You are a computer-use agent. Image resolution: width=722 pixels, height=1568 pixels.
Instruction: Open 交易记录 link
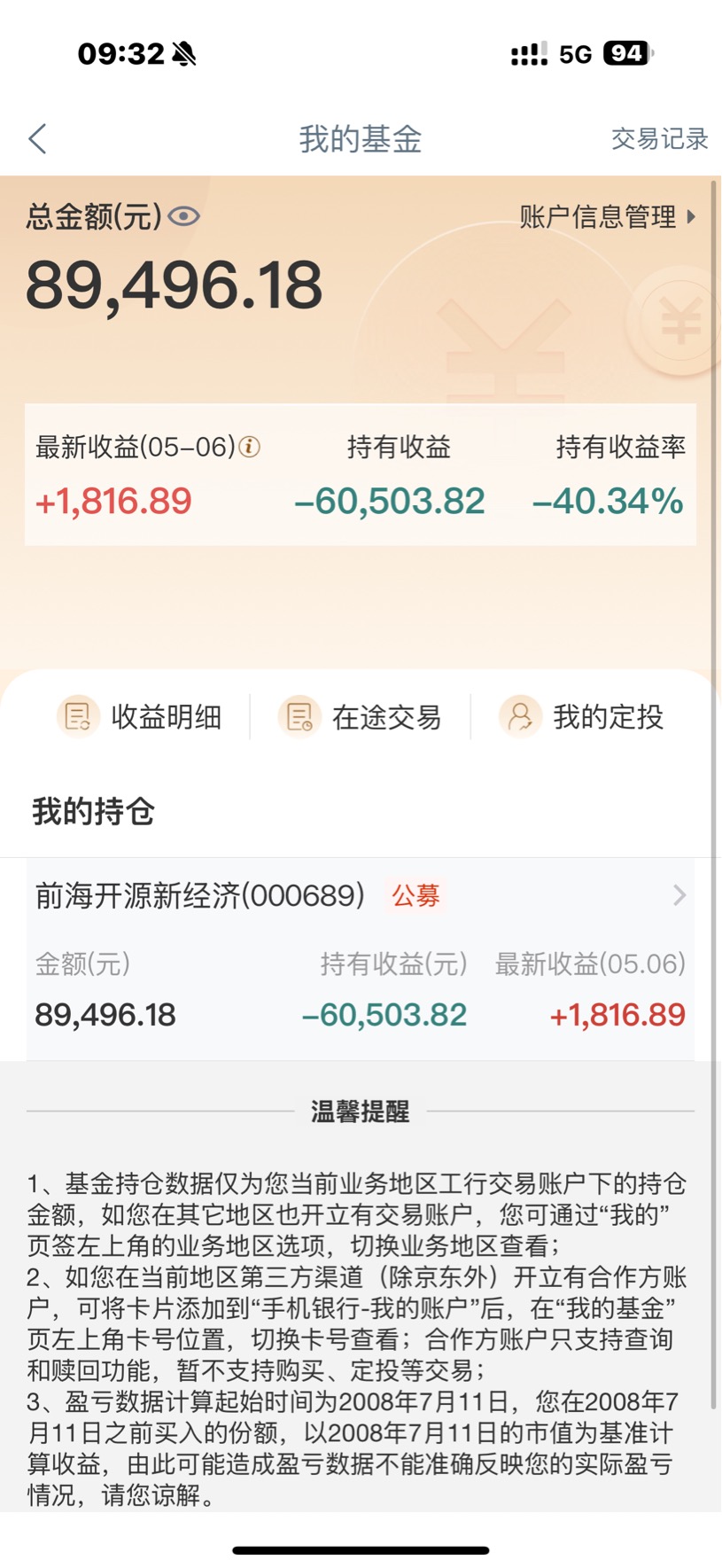click(x=660, y=139)
